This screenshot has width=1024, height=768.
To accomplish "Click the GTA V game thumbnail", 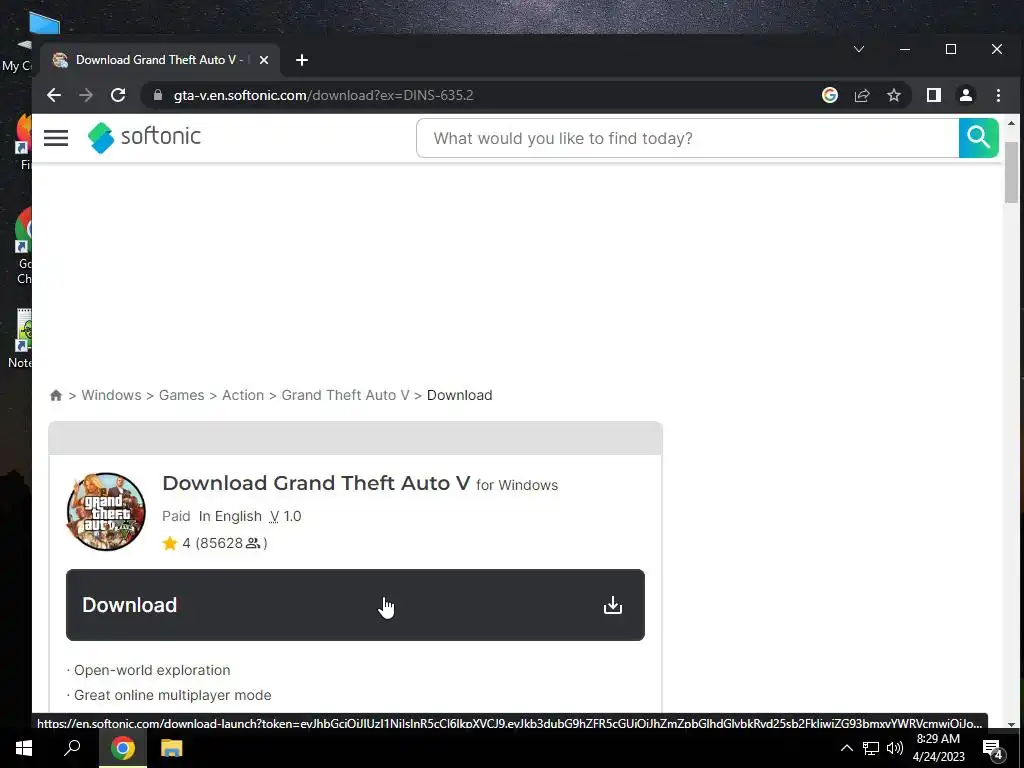I will (x=106, y=511).
